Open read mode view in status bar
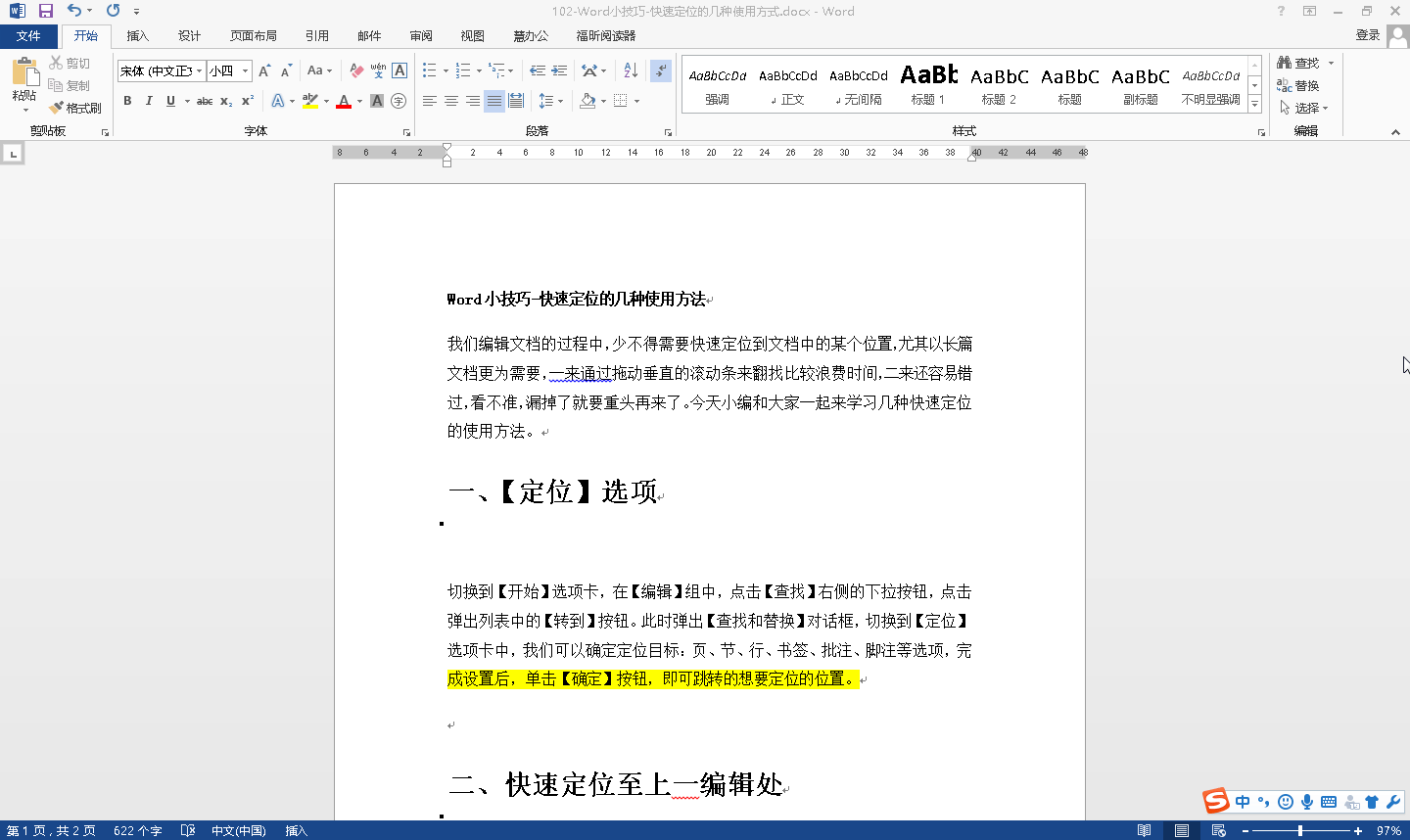This screenshot has height=840, width=1410. [x=1144, y=830]
